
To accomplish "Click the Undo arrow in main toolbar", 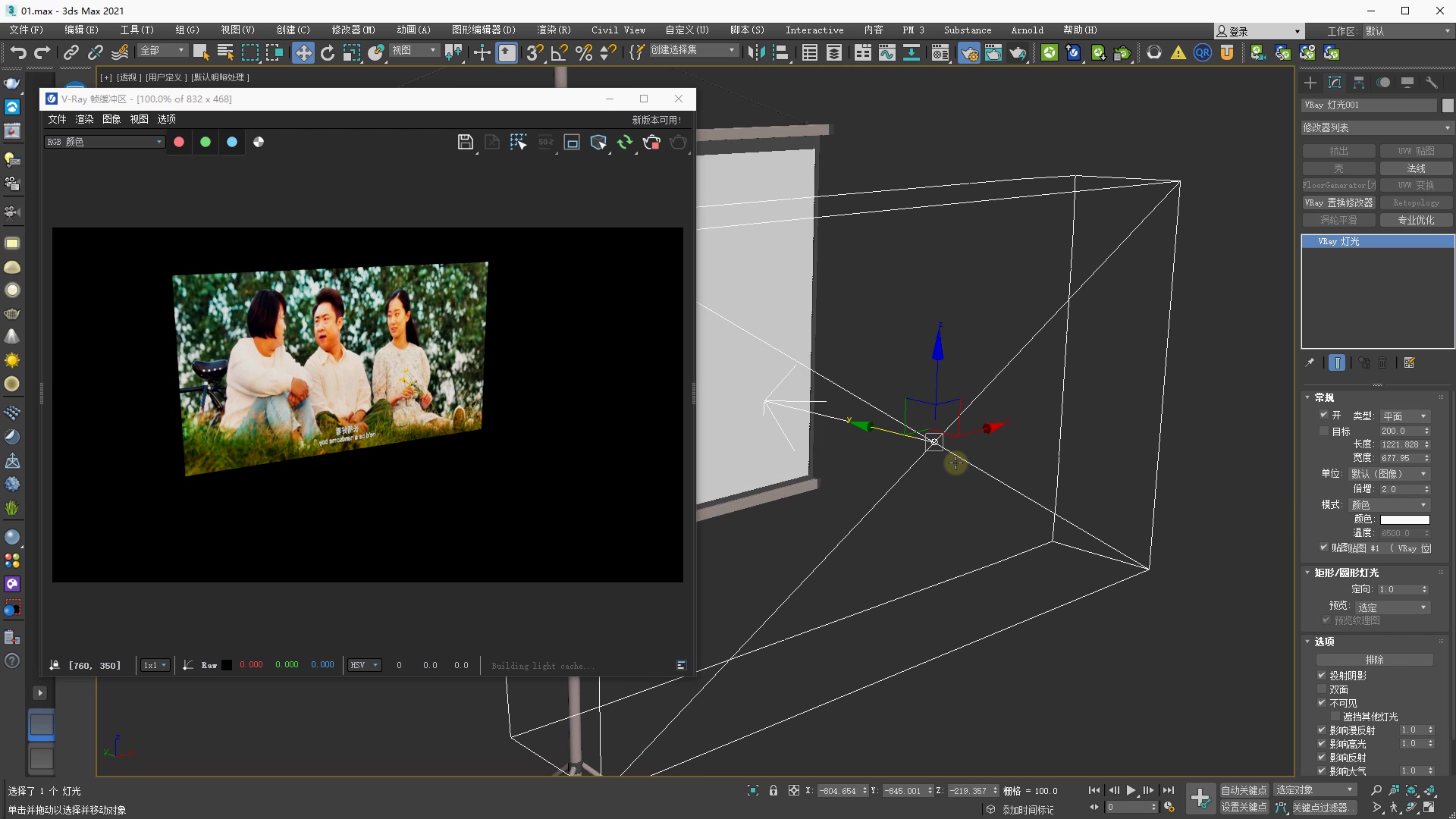I will tap(18, 52).
